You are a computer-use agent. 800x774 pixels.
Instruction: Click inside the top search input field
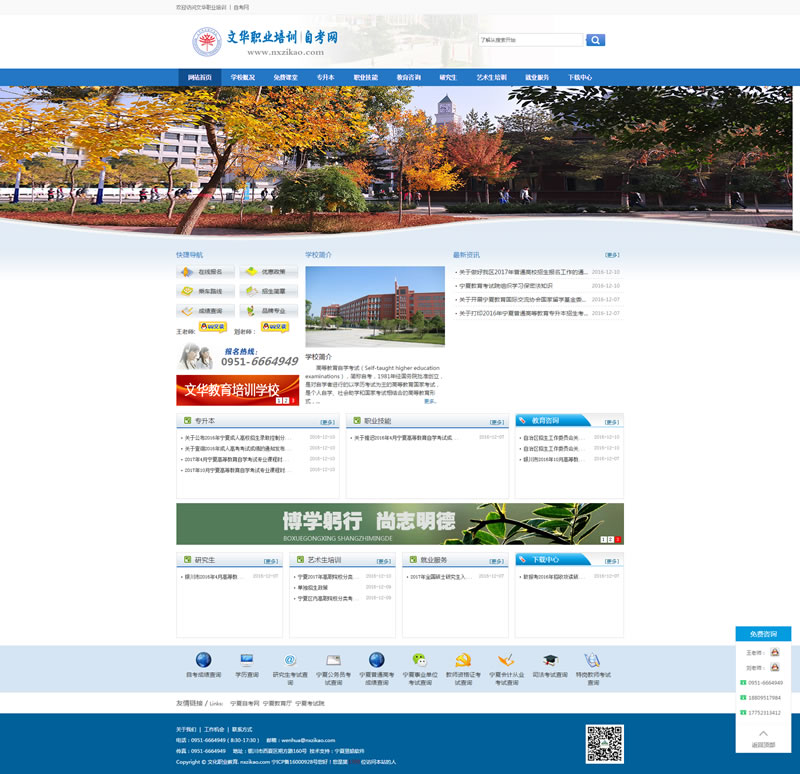pyautogui.click(x=530, y=39)
